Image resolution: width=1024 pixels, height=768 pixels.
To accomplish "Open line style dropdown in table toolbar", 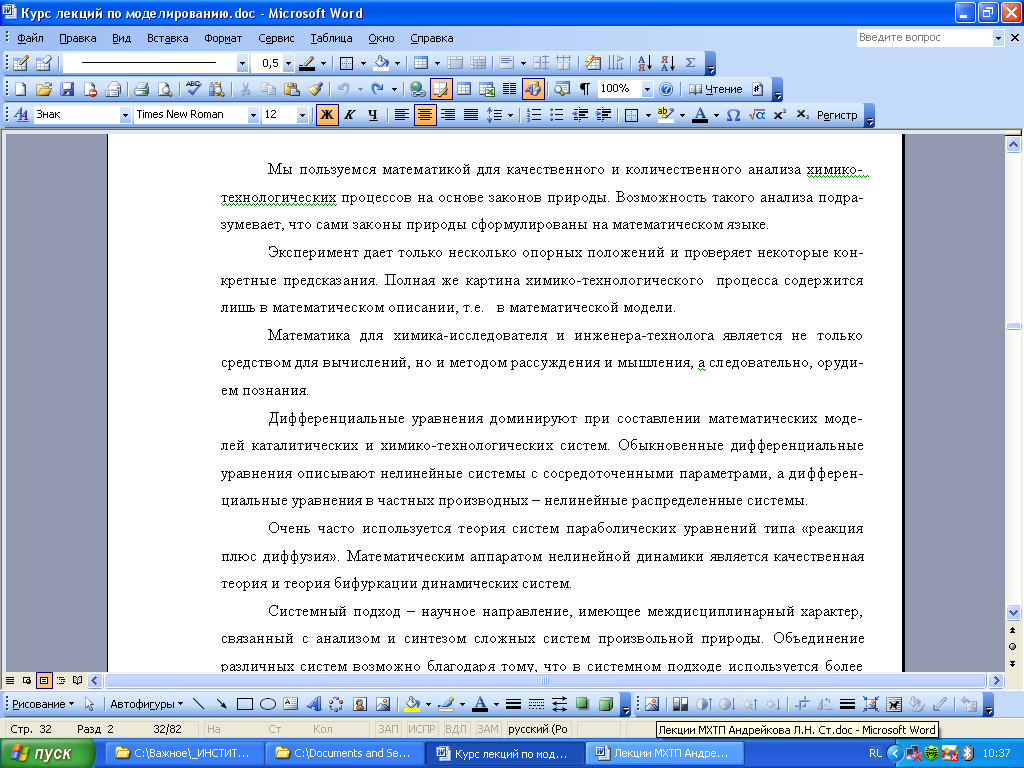I will [x=242, y=63].
